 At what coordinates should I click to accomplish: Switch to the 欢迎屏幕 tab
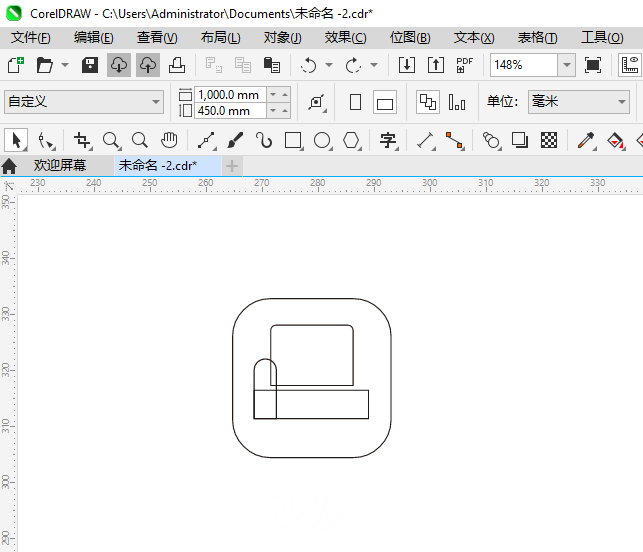point(60,166)
